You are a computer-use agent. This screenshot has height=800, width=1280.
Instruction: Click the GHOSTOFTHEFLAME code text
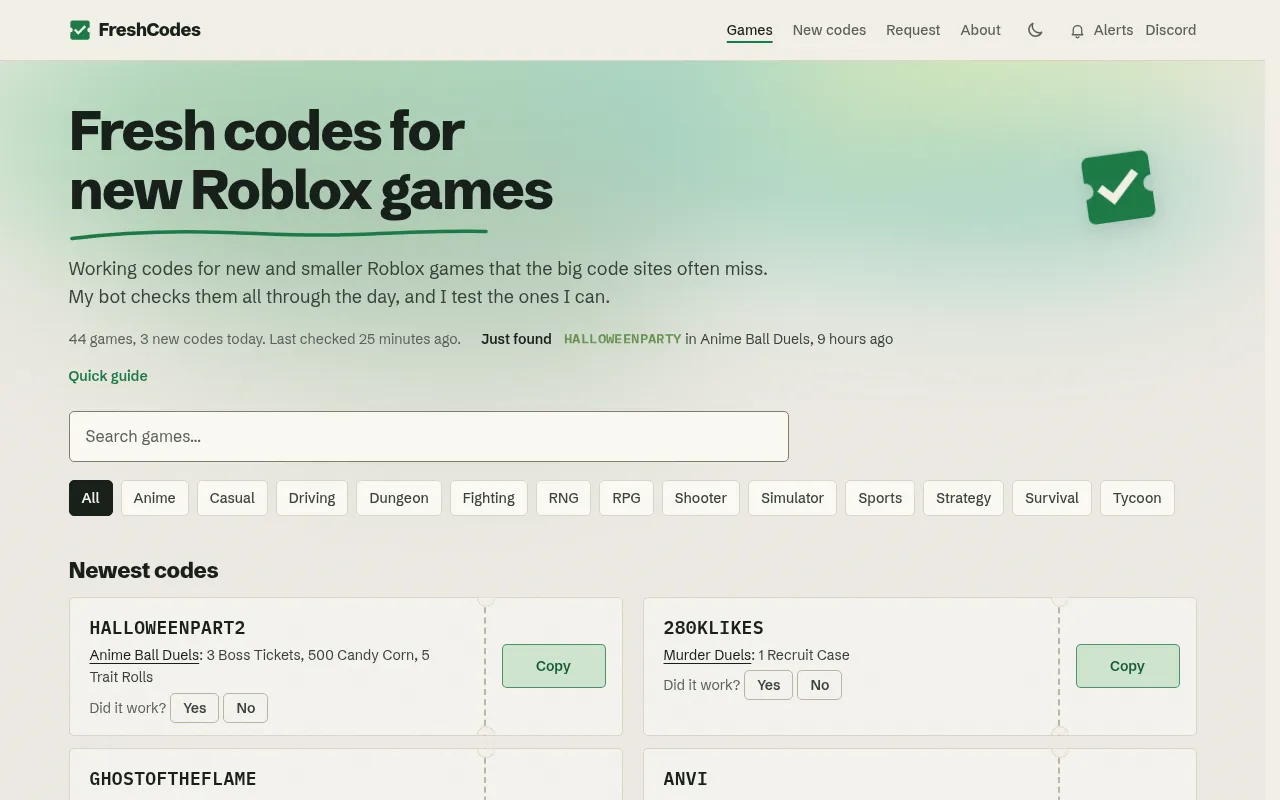pos(173,779)
